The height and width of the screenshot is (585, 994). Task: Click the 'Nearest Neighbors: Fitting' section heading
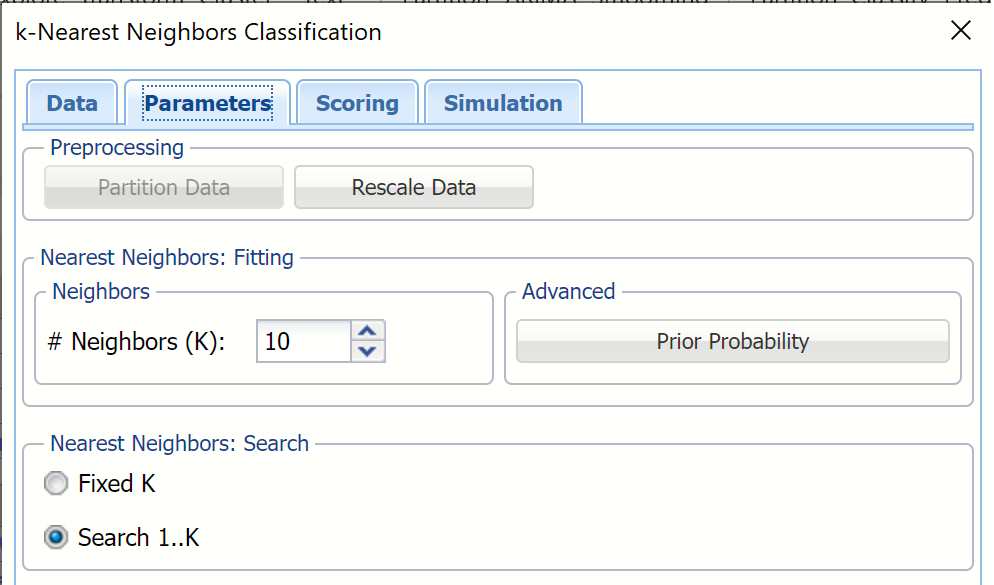(167, 258)
